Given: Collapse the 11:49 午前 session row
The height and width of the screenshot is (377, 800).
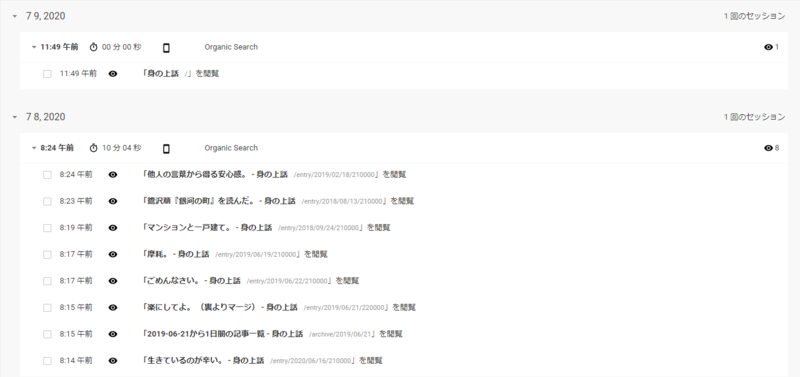Looking at the screenshot, I should (x=34, y=47).
